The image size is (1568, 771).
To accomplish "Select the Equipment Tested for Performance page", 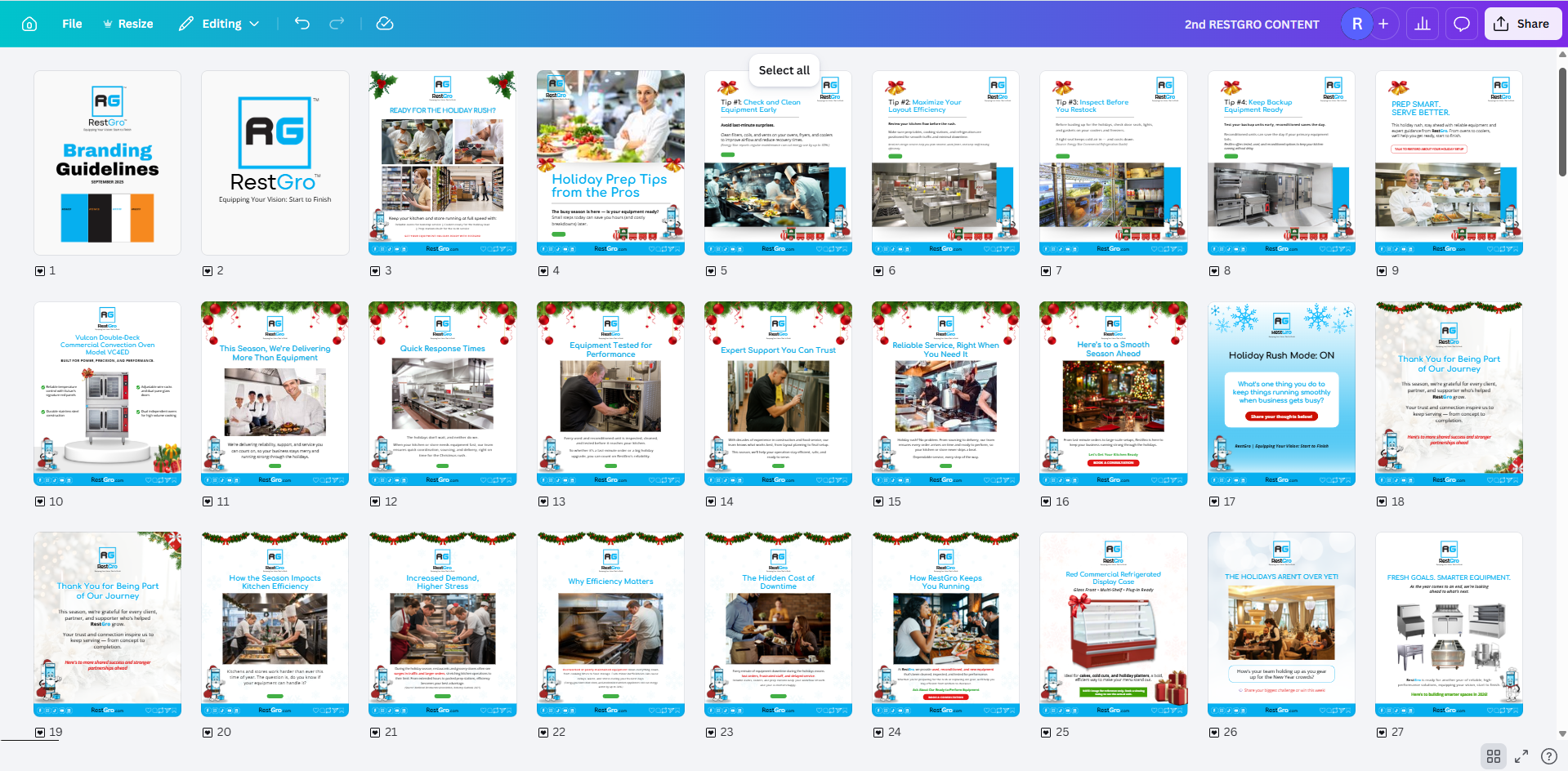I will (x=610, y=394).
